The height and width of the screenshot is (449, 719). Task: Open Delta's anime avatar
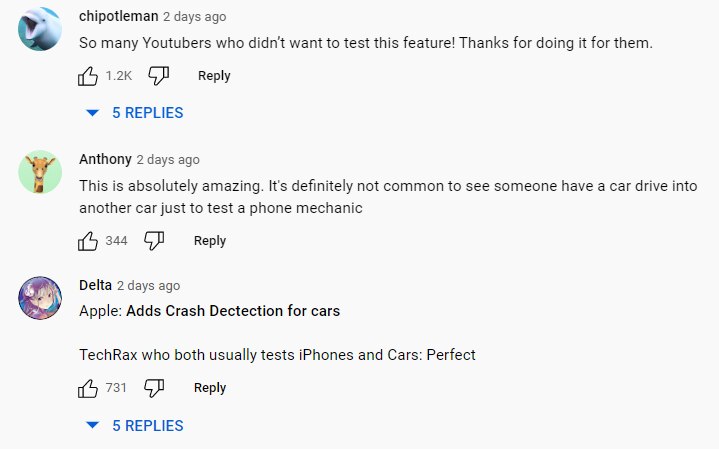(39, 296)
